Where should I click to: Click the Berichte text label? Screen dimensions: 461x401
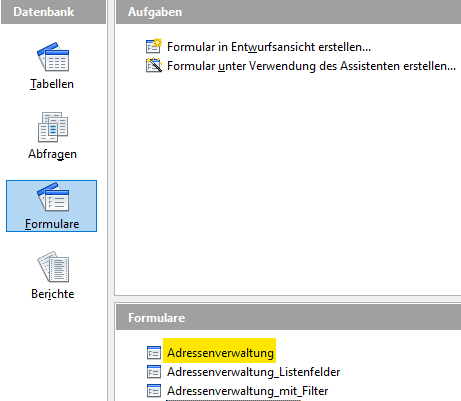pyautogui.click(x=53, y=294)
